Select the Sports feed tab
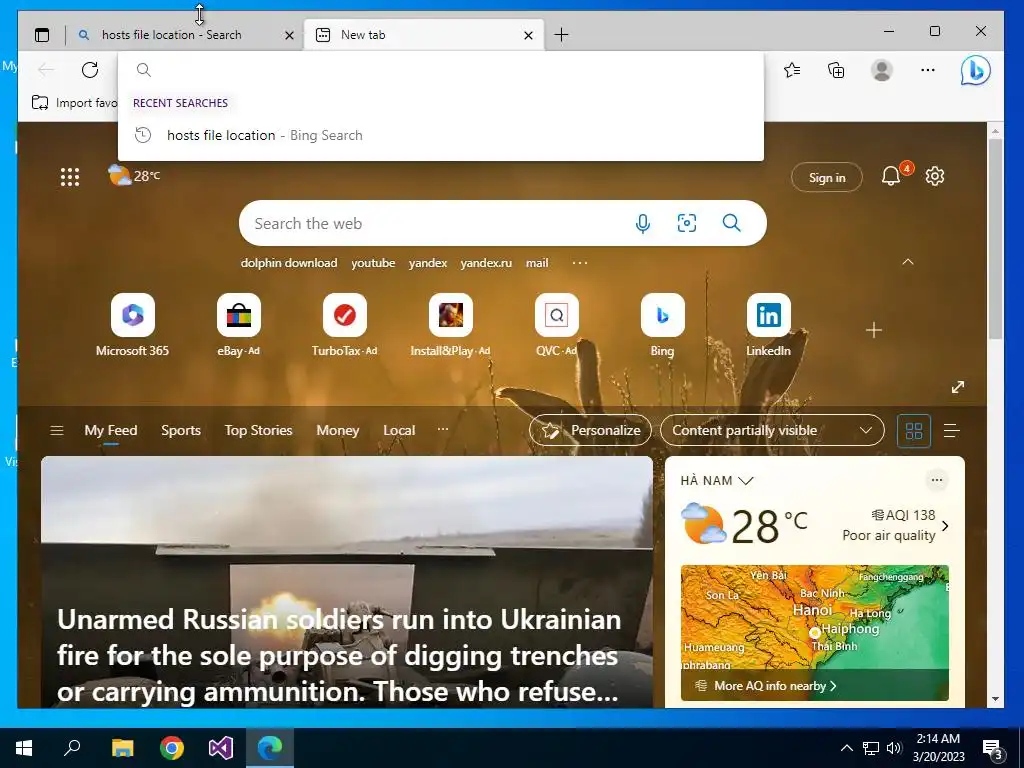 pos(181,430)
